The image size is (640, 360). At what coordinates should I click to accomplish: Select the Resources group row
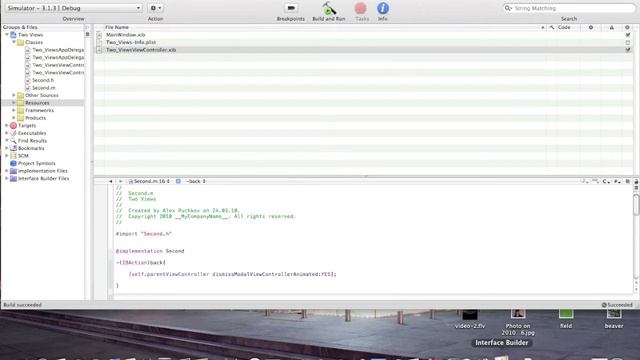point(43,103)
